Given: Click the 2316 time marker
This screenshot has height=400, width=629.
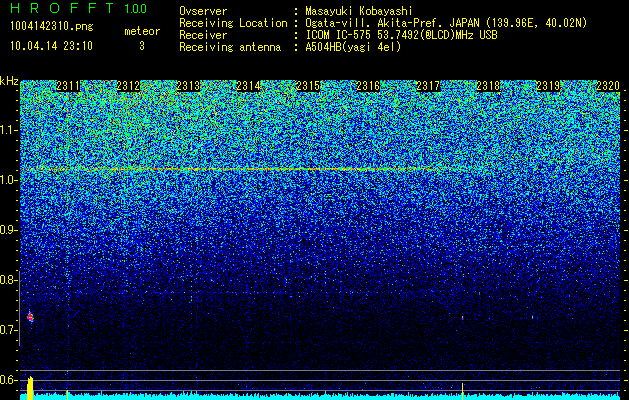Looking at the screenshot, I should [368, 86].
